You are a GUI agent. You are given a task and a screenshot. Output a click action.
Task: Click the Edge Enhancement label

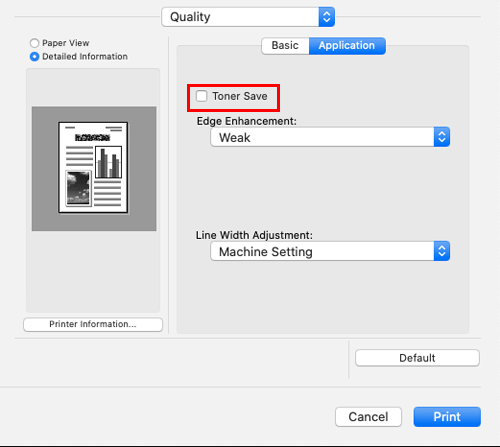[x=247, y=121]
